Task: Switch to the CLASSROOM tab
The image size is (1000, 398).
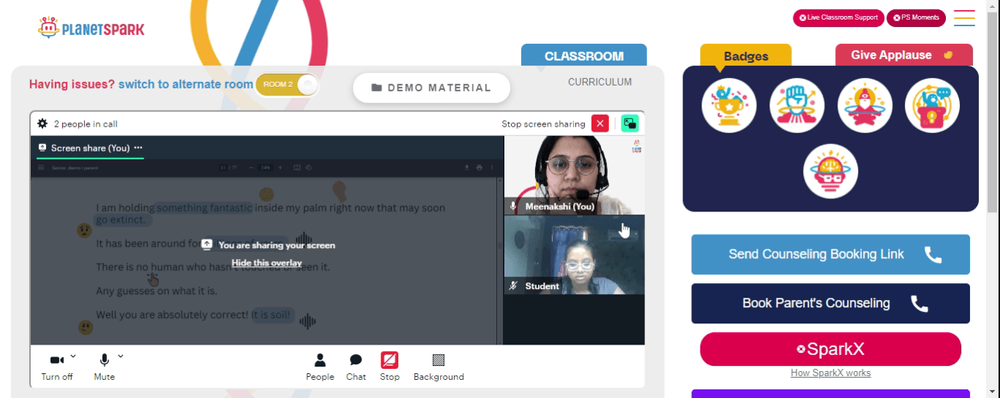Action: [584, 55]
